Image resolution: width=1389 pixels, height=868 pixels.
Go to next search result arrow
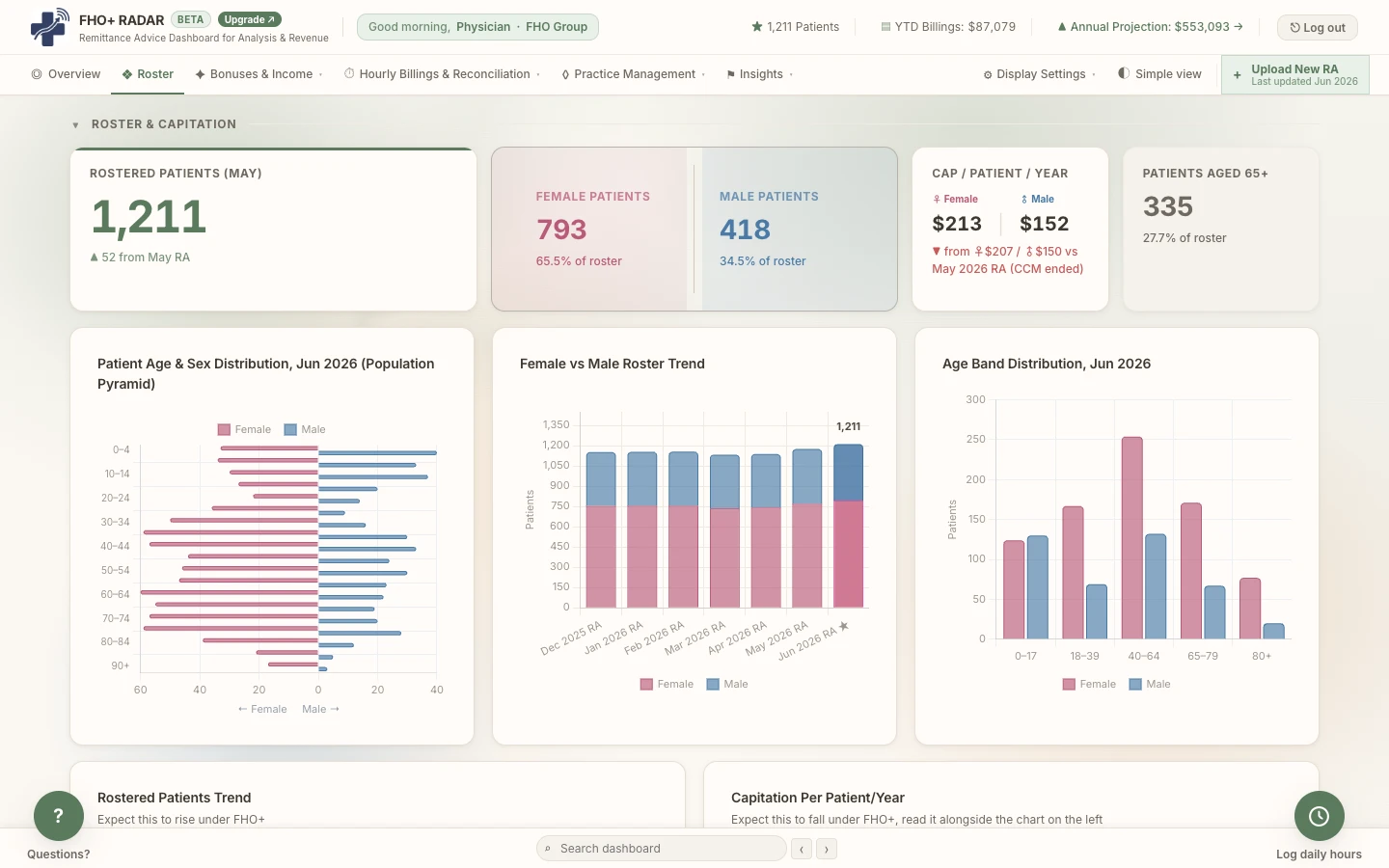[827, 849]
